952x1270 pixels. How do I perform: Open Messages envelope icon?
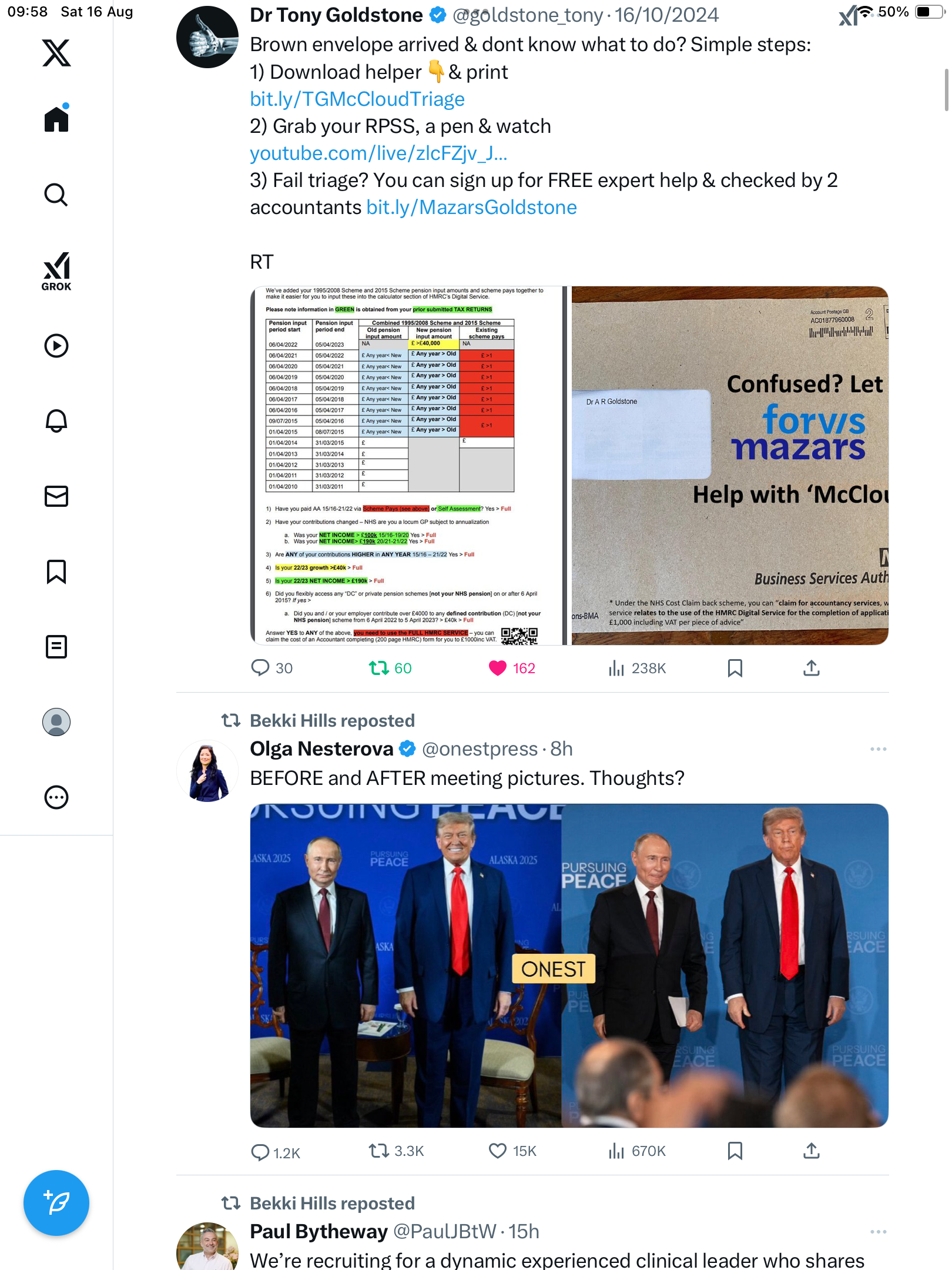click(56, 496)
